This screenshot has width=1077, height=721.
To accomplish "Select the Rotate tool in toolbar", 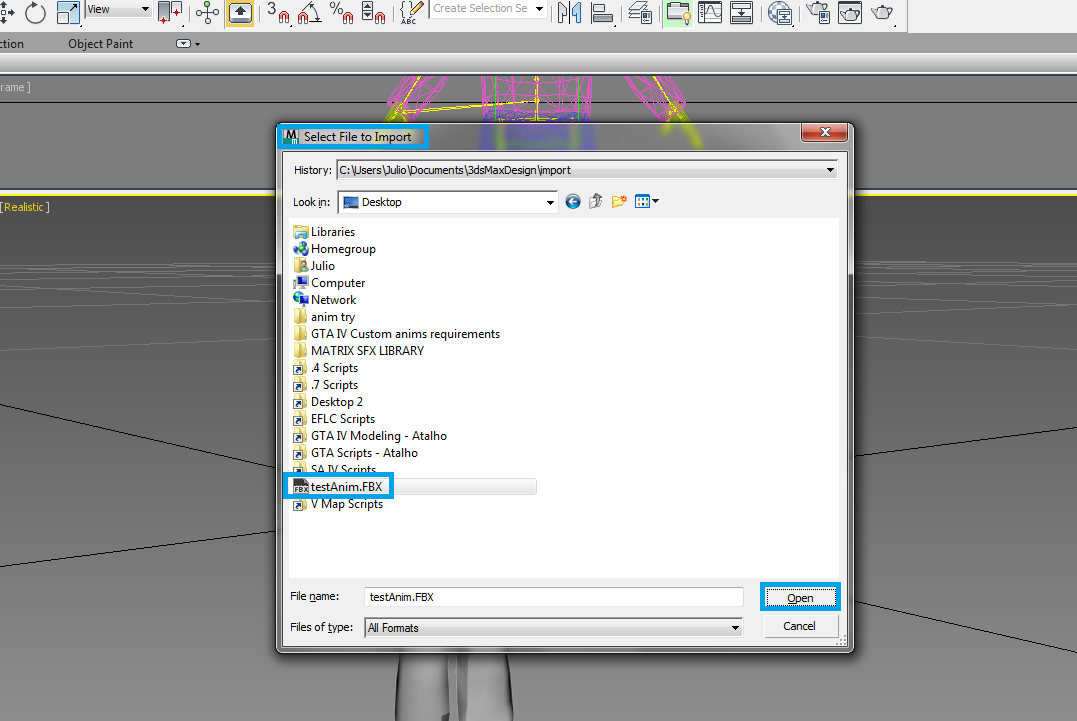I will point(34,12).
